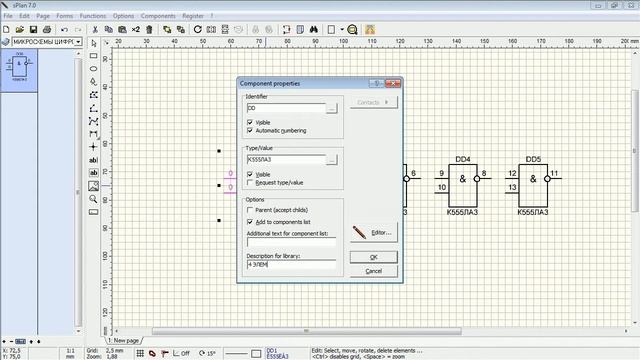This screenshot has height=360, width=640.
Task: Confirm the dialog with OK
Action: point(373,257)
